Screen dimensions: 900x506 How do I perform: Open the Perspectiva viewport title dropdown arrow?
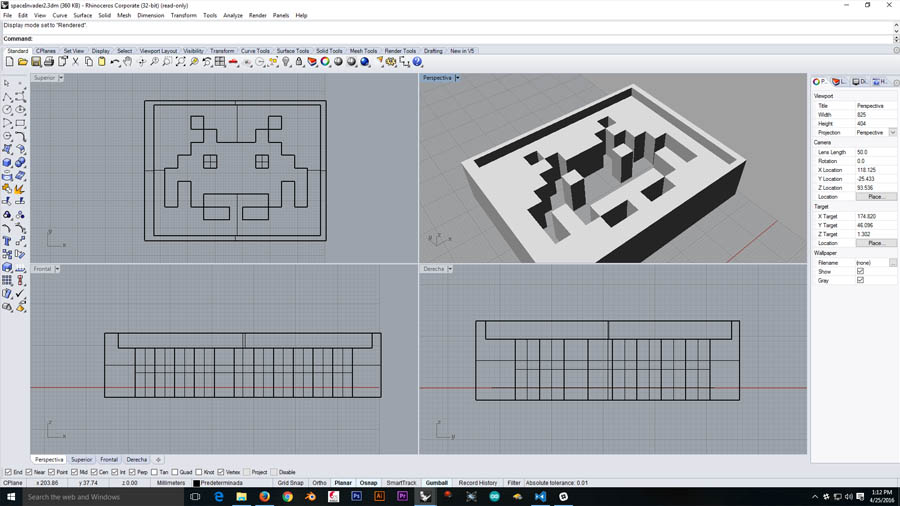click(x=457, y=77)
